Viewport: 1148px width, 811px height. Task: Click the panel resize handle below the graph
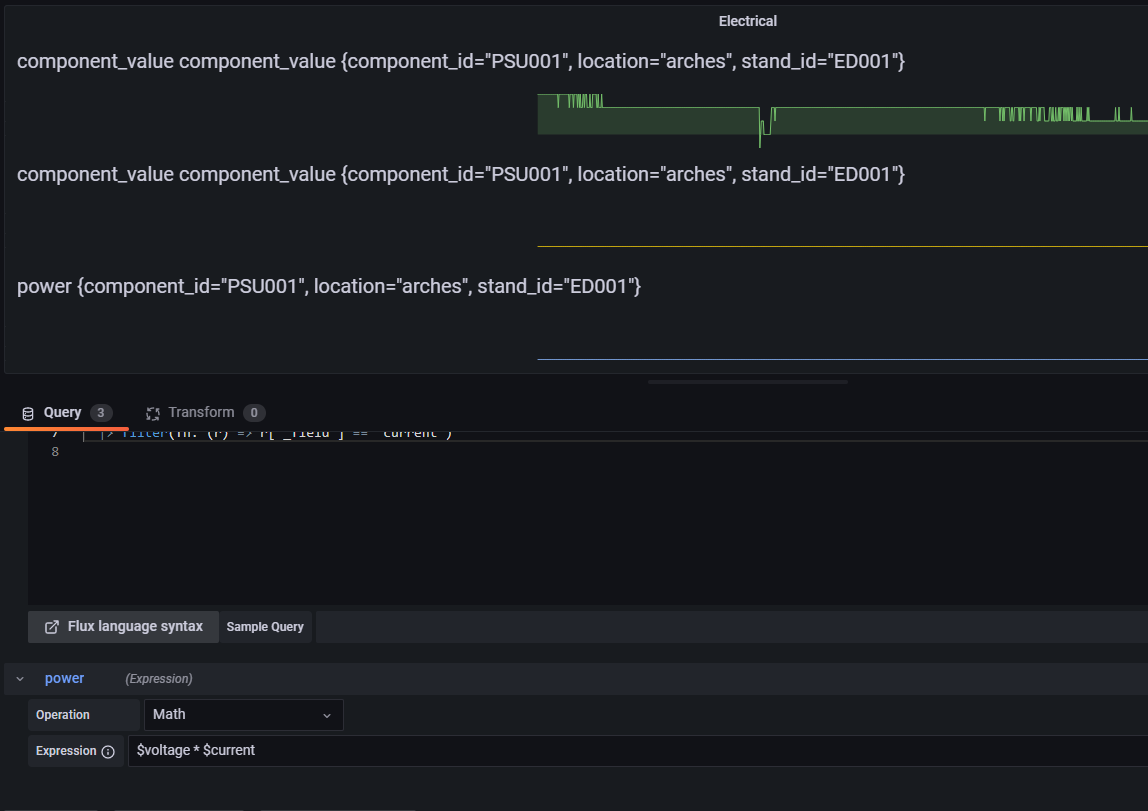[x=747, y=381]
